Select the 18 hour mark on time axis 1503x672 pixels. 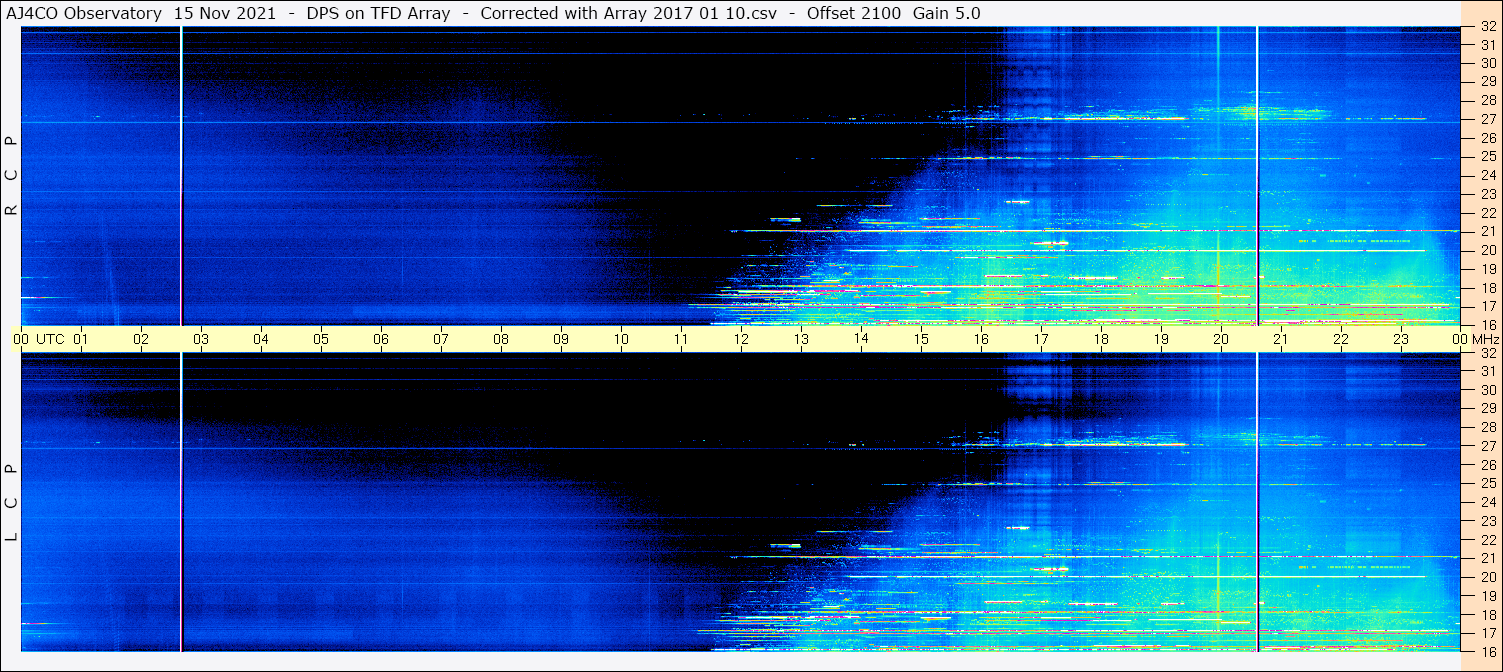tap(1101, 339)
